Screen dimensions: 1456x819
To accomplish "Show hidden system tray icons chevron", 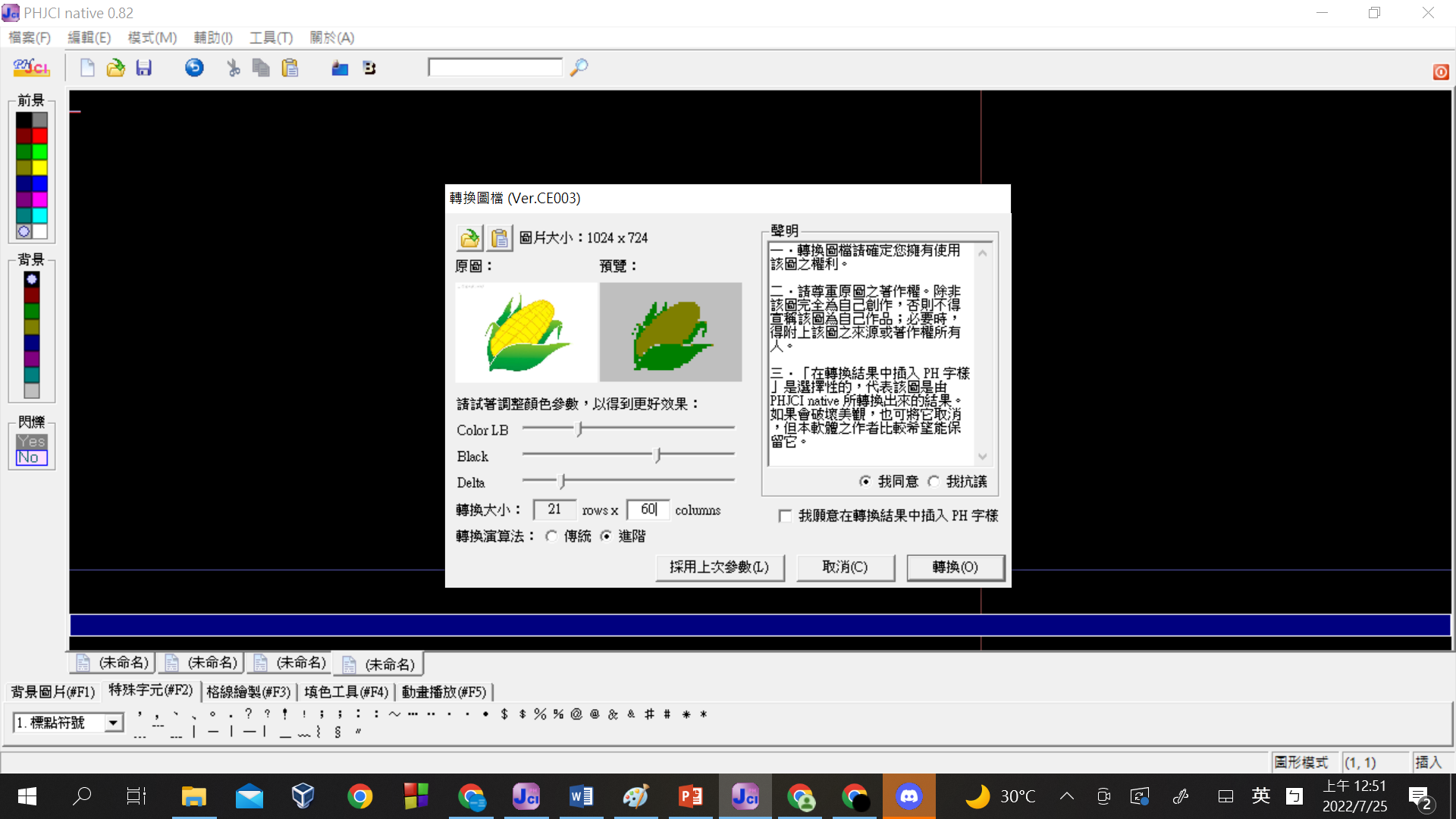I will [x=1066, y=796].
